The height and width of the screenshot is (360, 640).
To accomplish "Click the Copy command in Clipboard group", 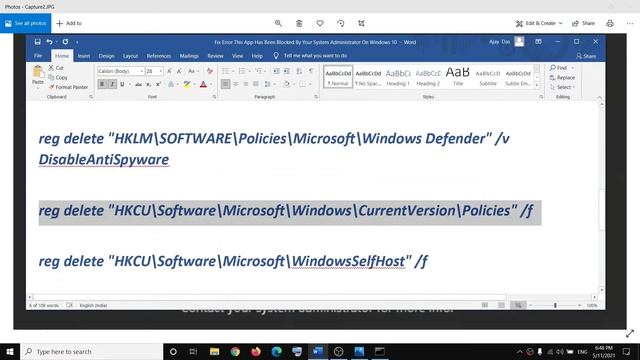I will pos(58,77).
